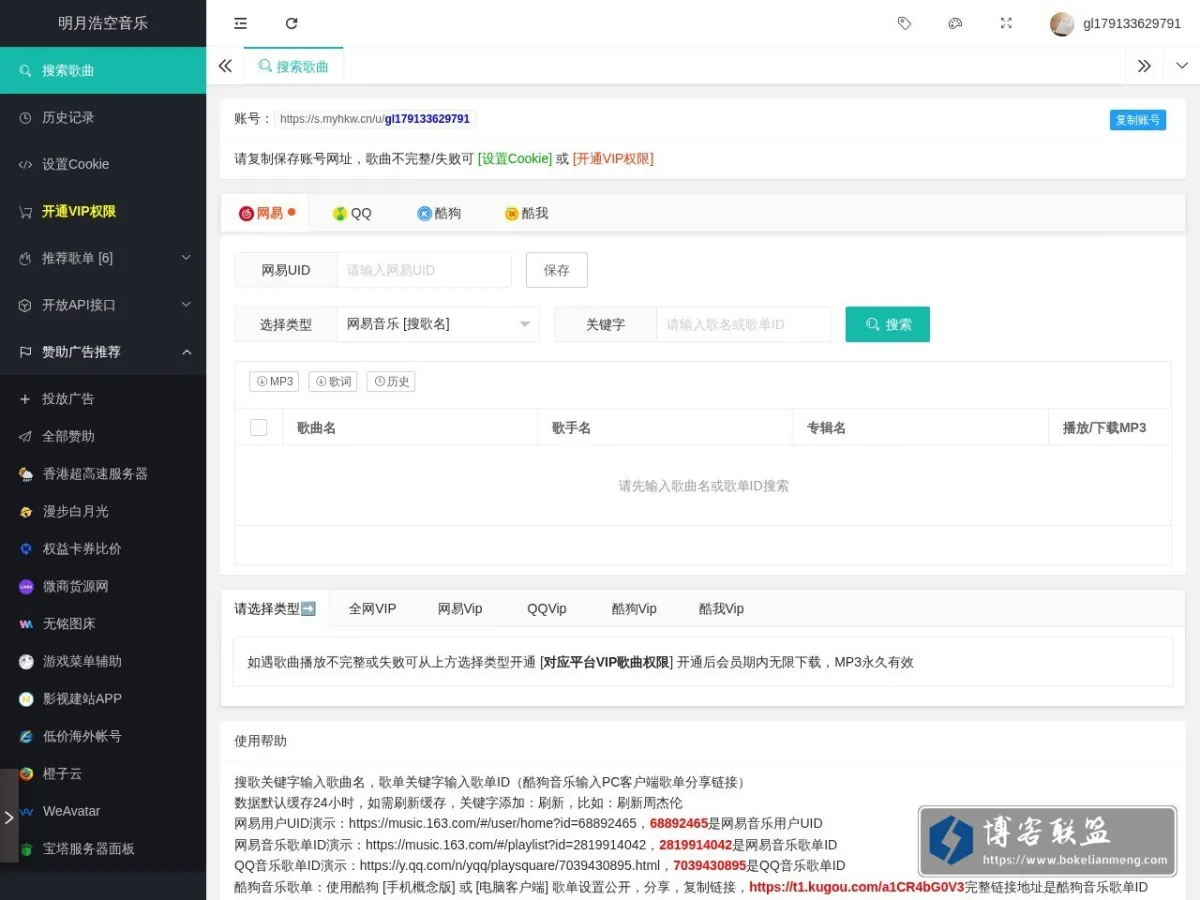This screenshot has width=1200, height=900.
Task: Open 漫步白月光 sponsor link
Action: (x=103, y=511)
